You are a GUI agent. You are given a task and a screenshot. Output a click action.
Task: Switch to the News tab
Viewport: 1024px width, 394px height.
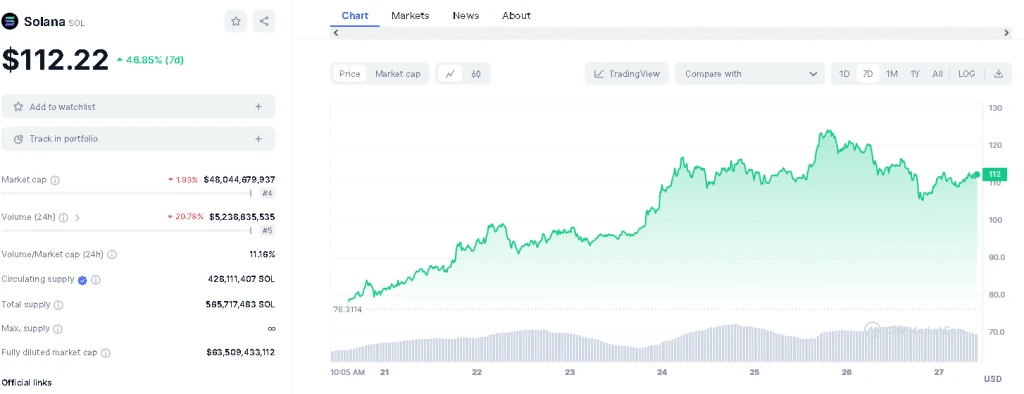point(466,15)
